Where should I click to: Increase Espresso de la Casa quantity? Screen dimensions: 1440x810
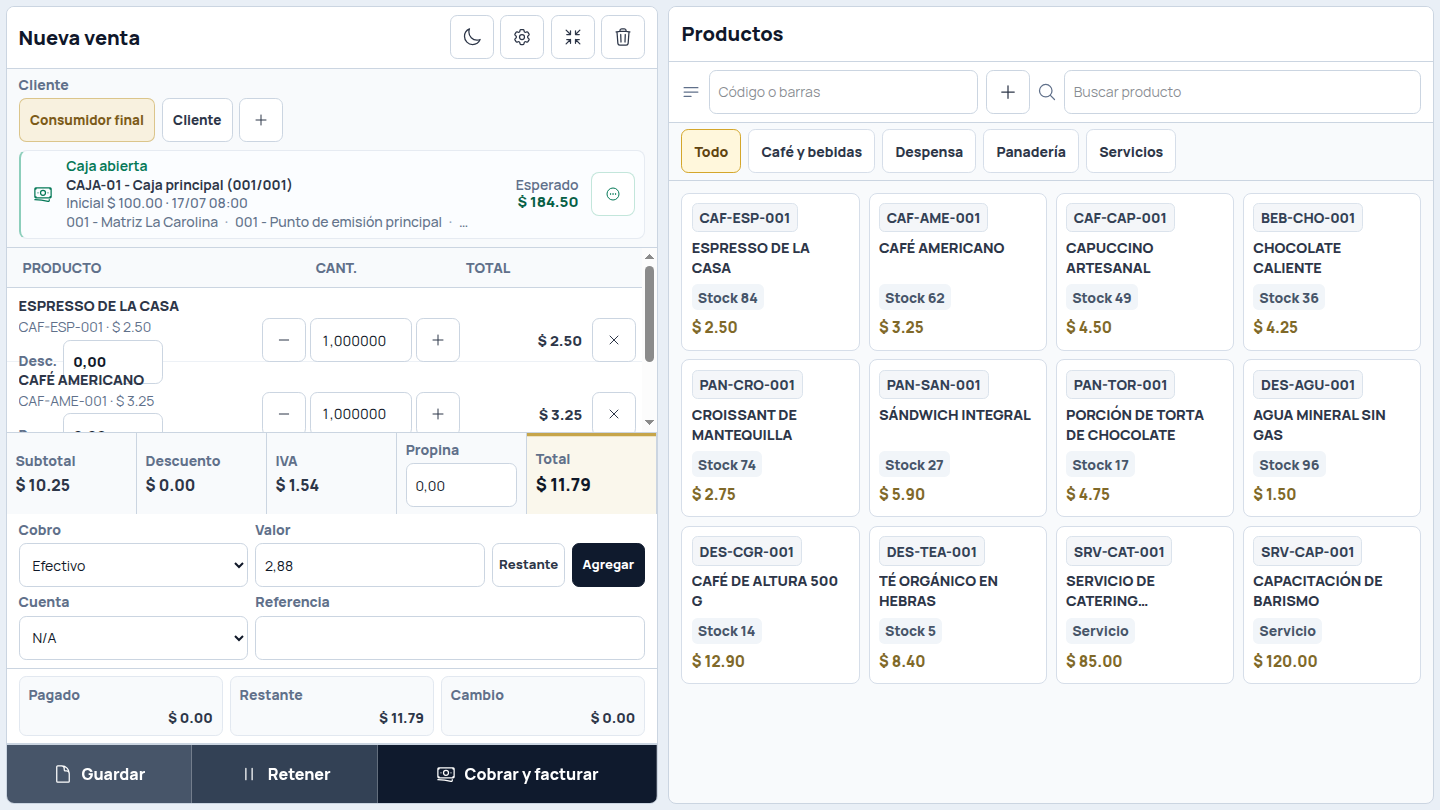pyautogui.click(x=438, y=340)
